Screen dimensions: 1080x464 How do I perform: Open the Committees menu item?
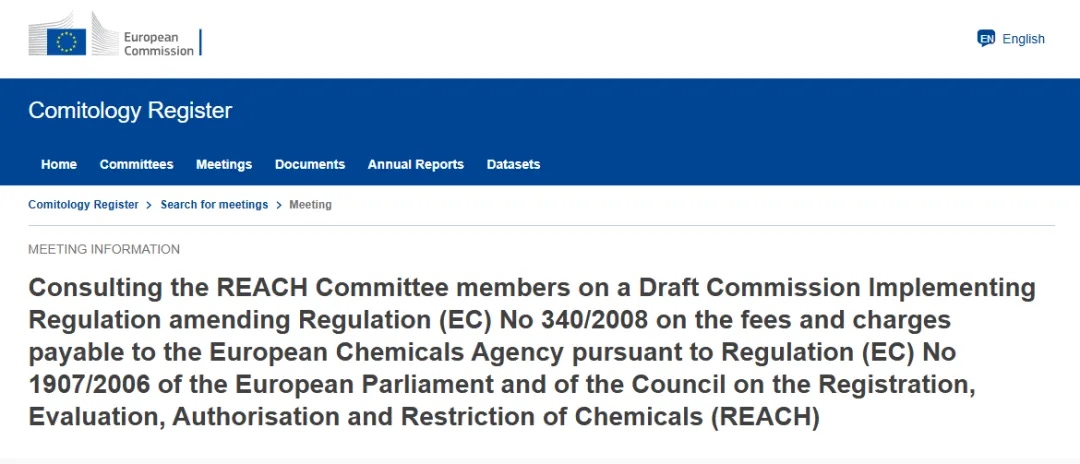pos(136,165)
